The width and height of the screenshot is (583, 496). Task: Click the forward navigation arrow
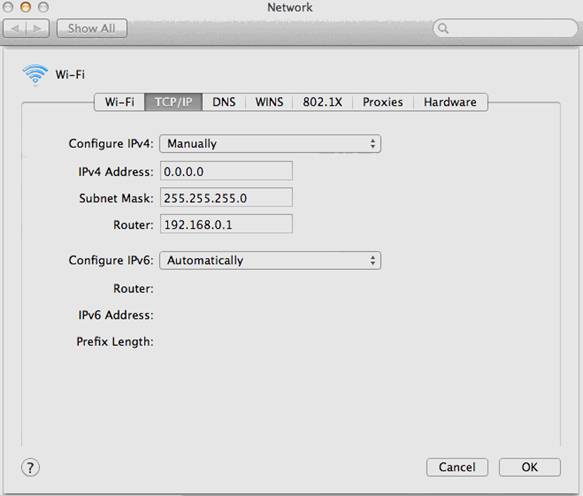click(38, 29)
